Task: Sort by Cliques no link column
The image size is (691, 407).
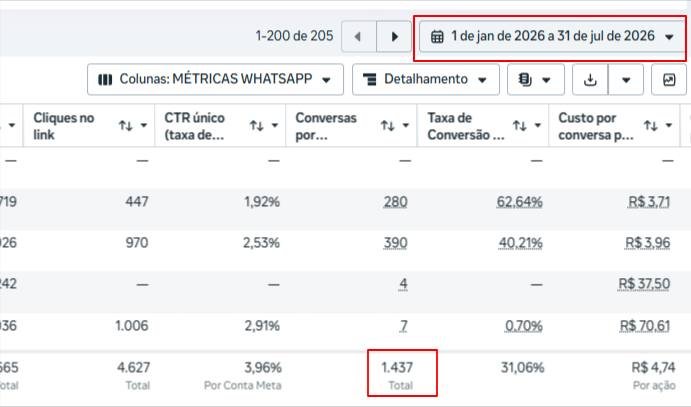Action: [126, 126]
